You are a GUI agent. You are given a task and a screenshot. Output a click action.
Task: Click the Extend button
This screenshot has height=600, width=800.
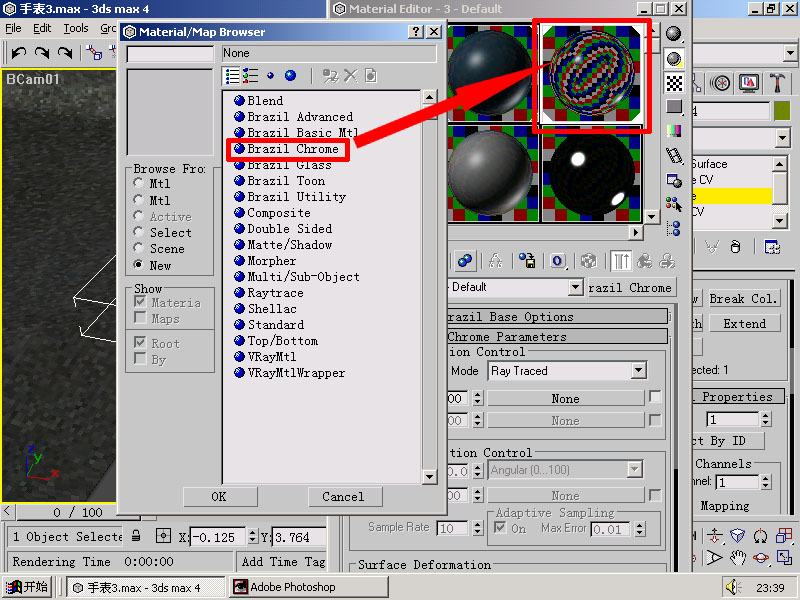[743, 323]
